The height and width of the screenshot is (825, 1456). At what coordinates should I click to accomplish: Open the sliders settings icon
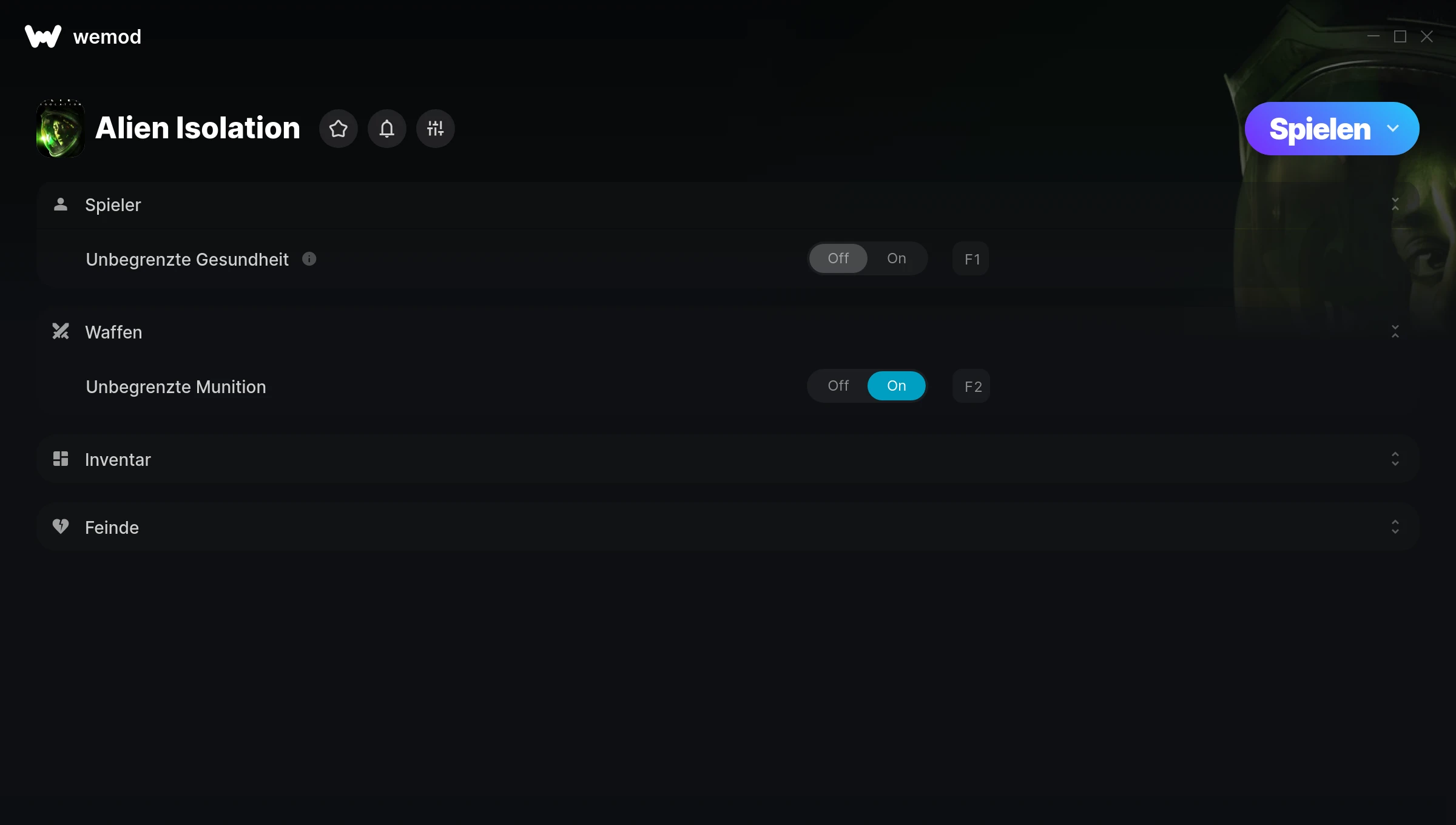(x=436, y=129)
